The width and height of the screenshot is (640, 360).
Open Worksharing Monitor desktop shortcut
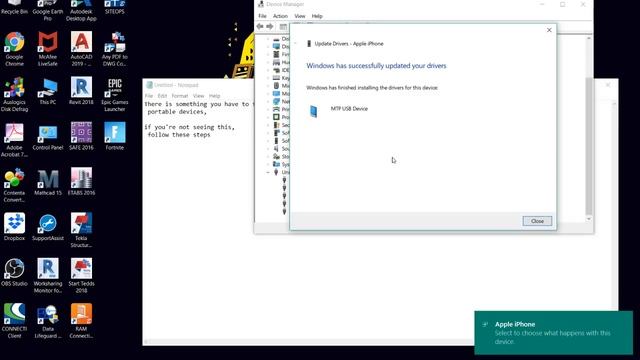(x=48, y=276)
